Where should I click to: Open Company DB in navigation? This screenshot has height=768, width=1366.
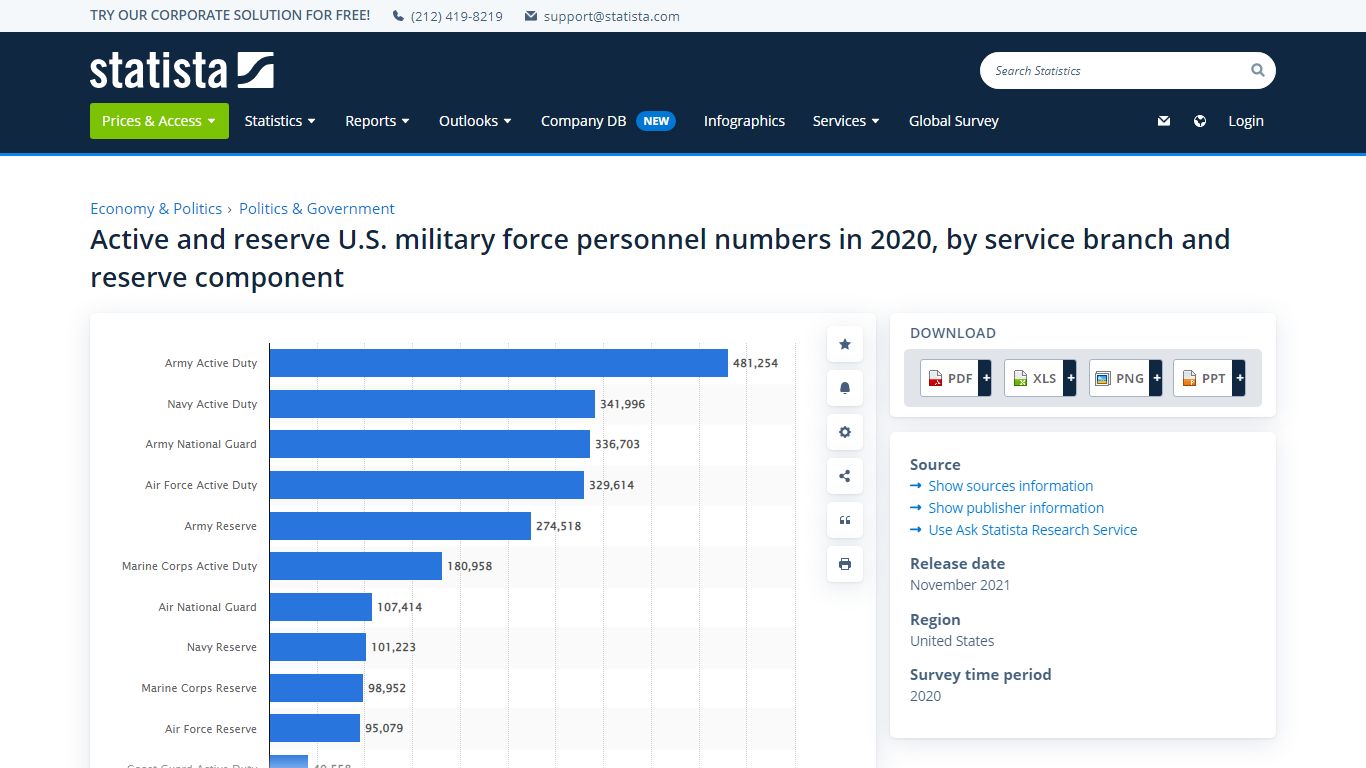pos(584,121)
